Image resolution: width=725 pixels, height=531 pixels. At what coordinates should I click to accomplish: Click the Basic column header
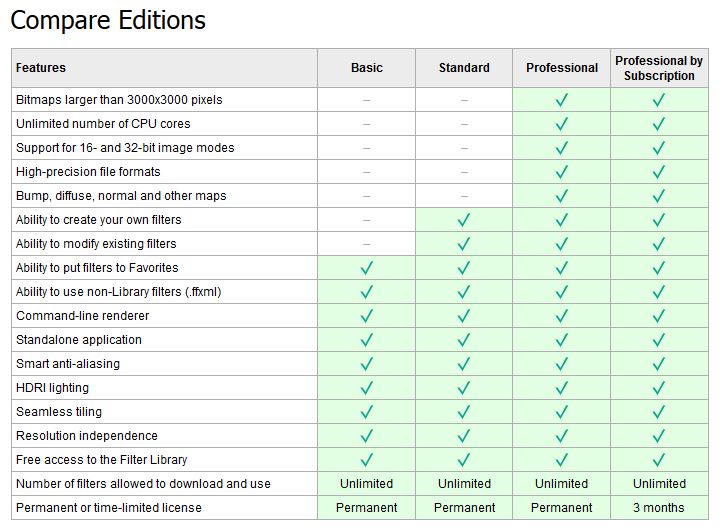tap(366, 68)
